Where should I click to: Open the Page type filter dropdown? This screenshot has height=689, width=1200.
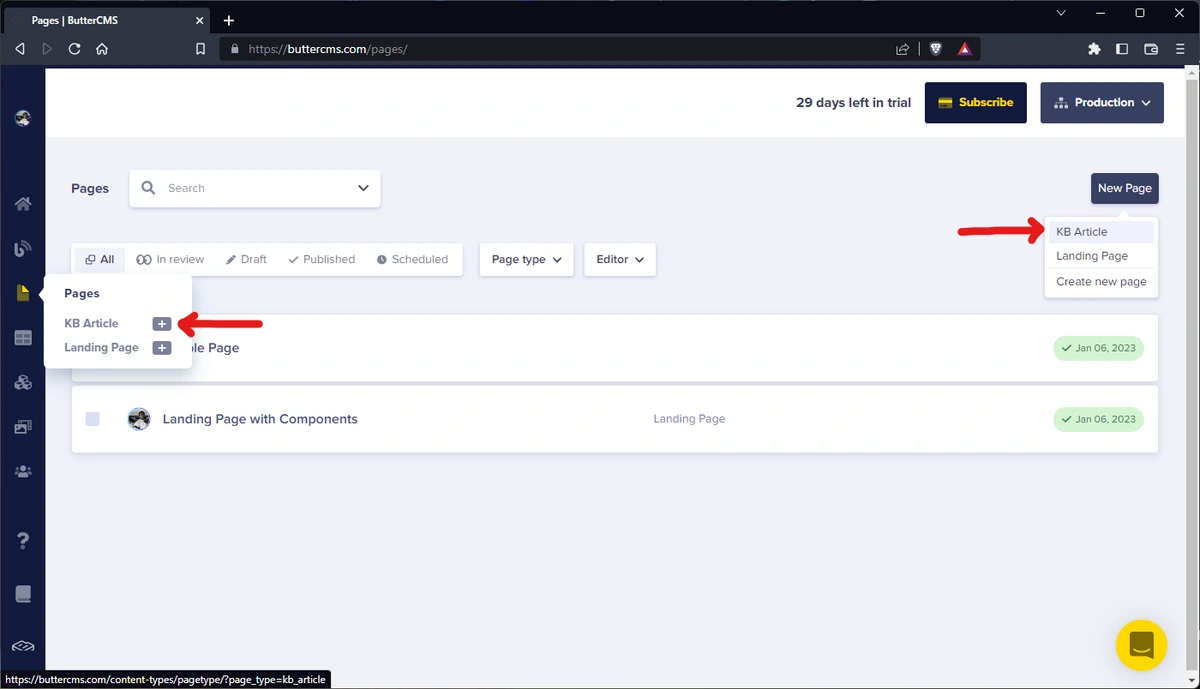[527, 259]
